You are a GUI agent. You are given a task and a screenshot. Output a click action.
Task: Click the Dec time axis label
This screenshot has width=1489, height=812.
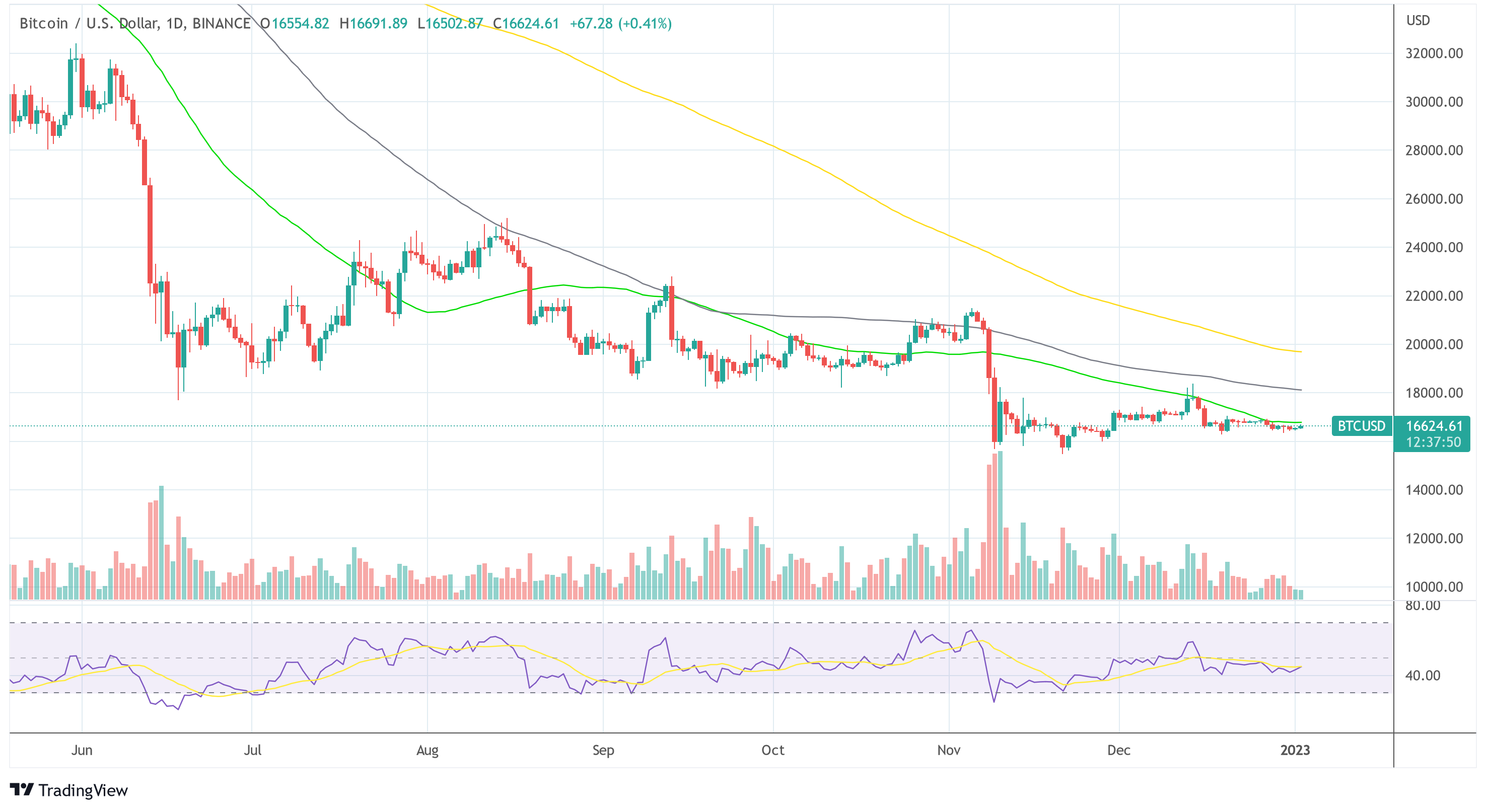click(x=1118, y=750)
